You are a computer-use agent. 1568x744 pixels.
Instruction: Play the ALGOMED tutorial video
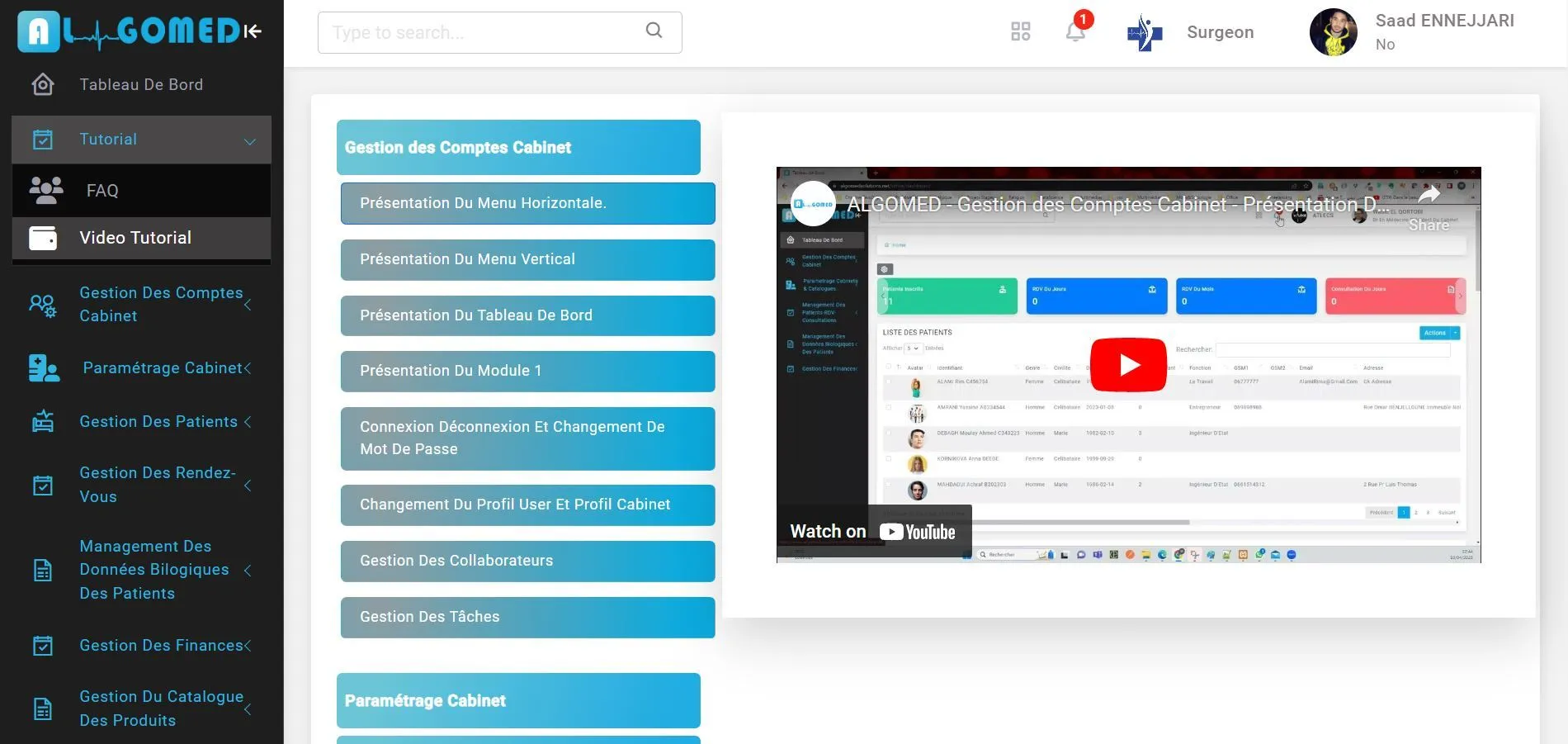point(1128,364)
